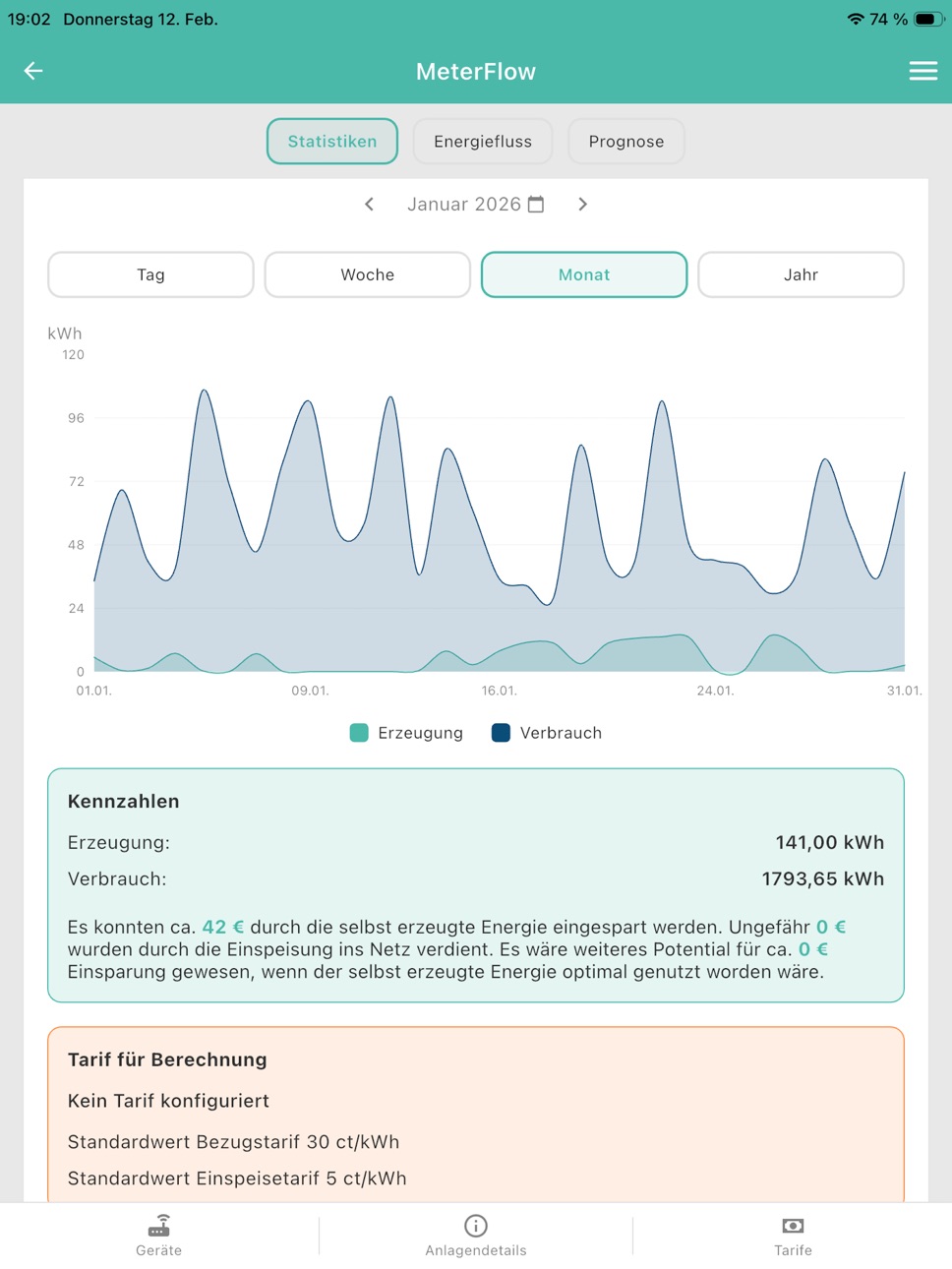The width and height of the screenshot is (952, 1269).
Task: Tap the Wi-Fi status icon
Action: [x=856, y=19]
